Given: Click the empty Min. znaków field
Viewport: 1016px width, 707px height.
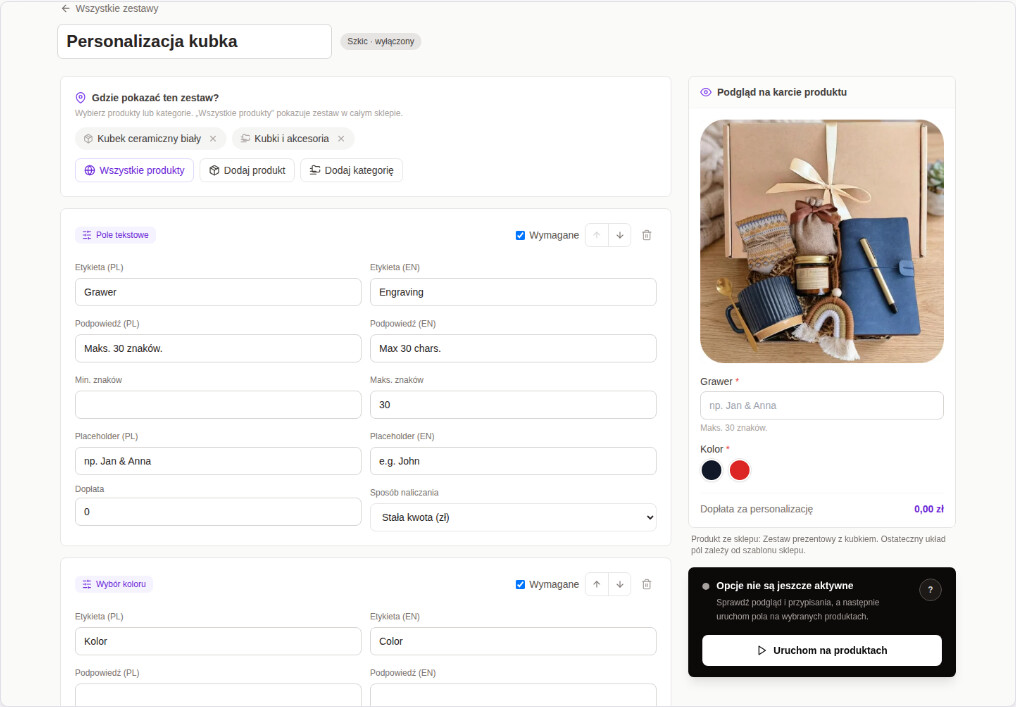Looking at the screenshot, I should [218, 405].
